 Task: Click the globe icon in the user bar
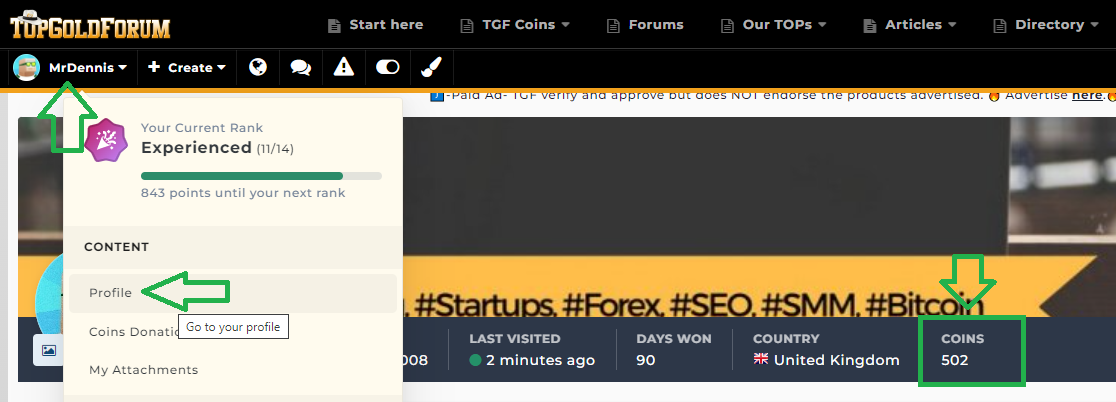tap(258, 67)
